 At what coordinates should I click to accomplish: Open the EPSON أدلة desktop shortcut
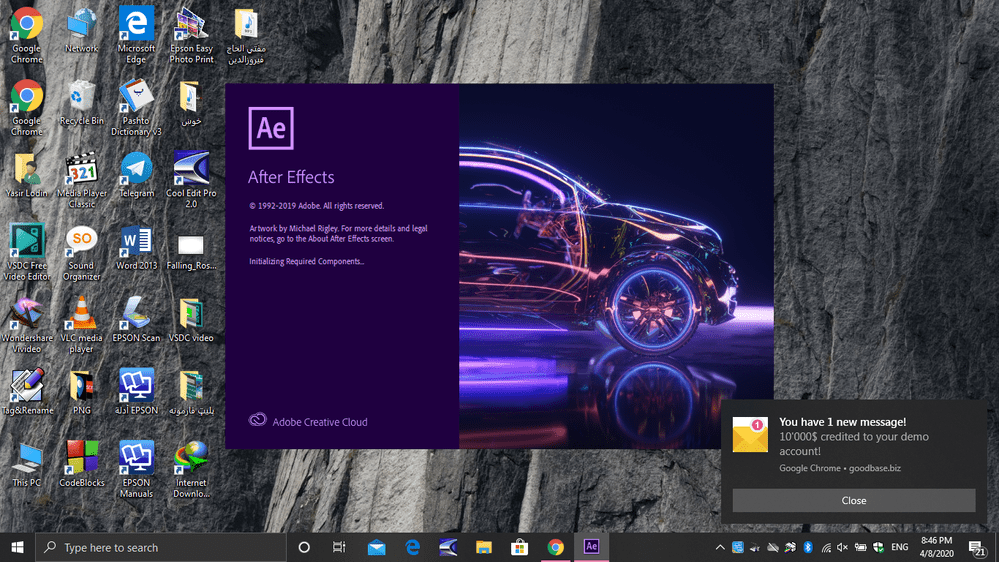(136, 393)
